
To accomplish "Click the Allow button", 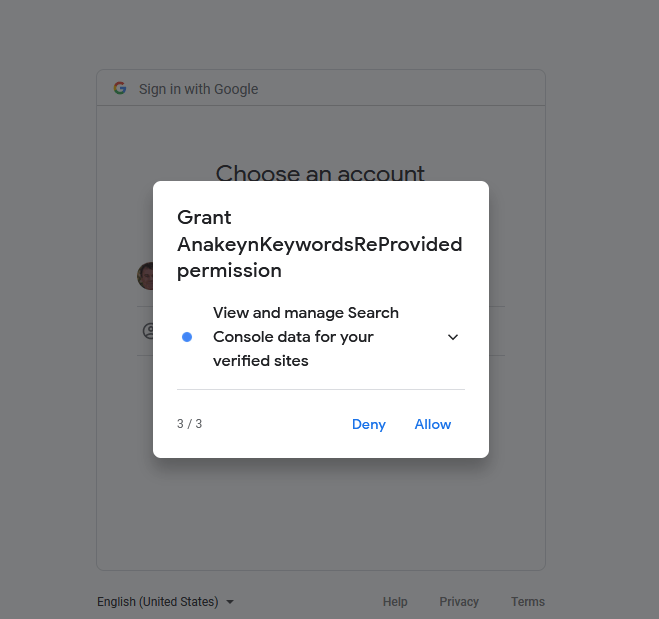I will (x=432, y=424).
